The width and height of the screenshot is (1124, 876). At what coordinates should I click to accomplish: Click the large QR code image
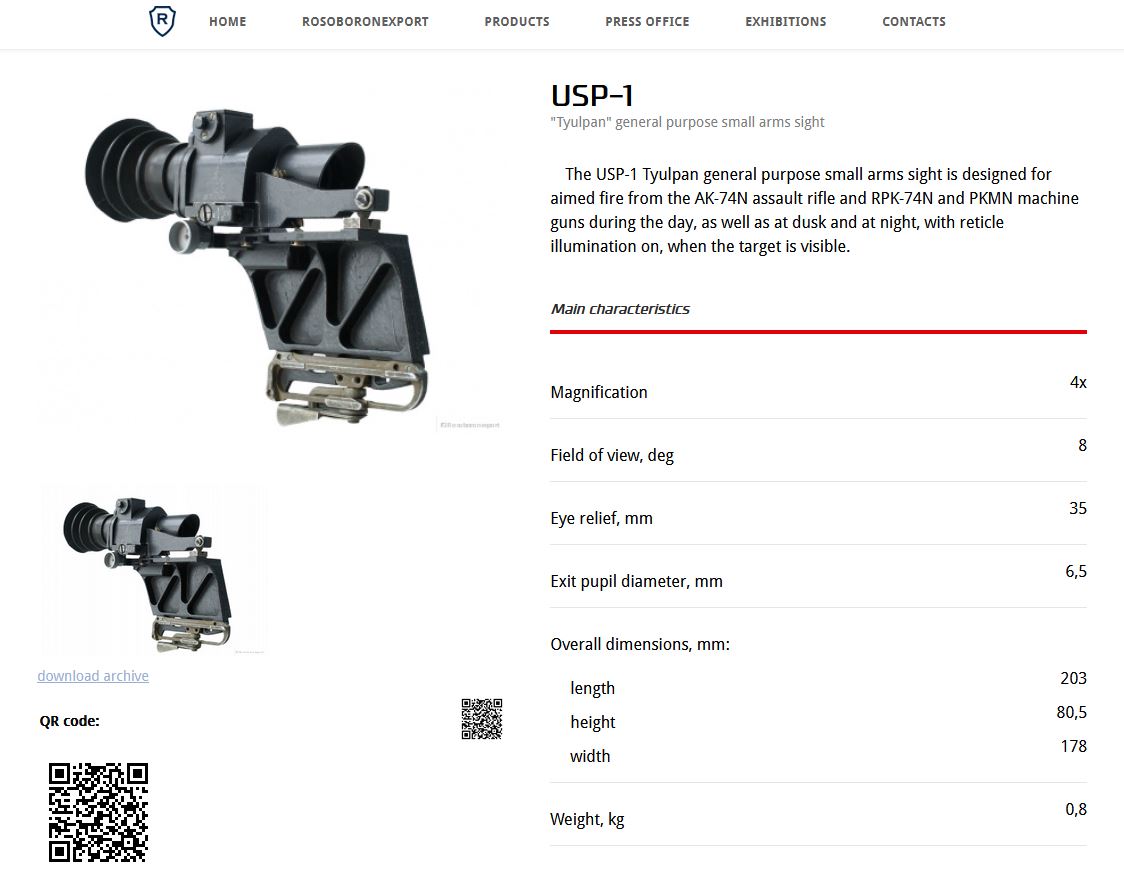pos(98,812)
